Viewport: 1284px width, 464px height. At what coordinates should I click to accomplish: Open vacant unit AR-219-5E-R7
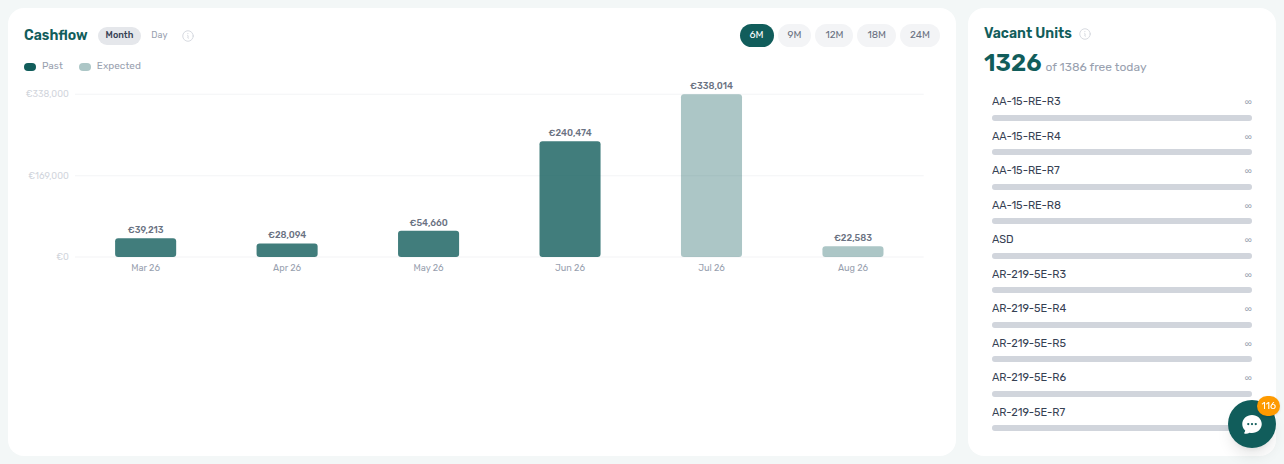(x=1029, y=412)
